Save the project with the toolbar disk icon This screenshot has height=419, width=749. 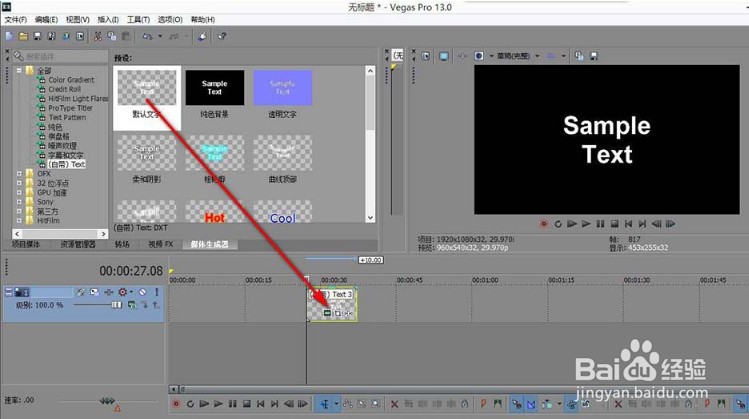37,36
